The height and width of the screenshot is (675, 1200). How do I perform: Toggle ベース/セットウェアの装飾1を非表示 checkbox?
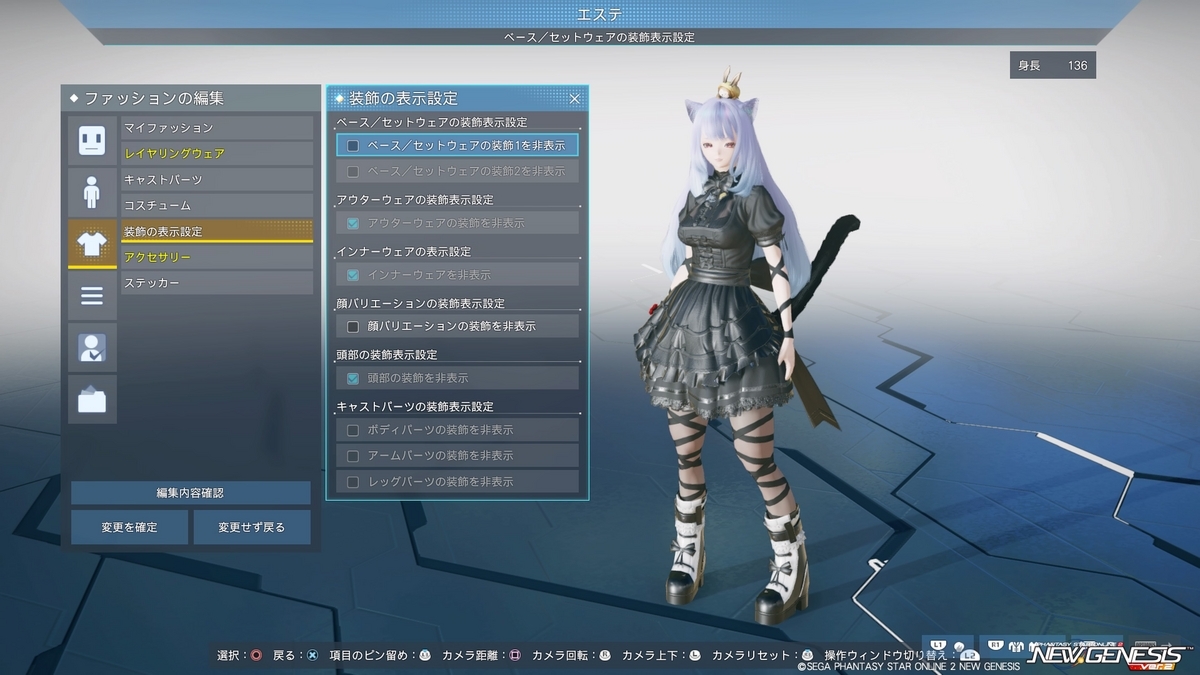click(x=353, y=146)
